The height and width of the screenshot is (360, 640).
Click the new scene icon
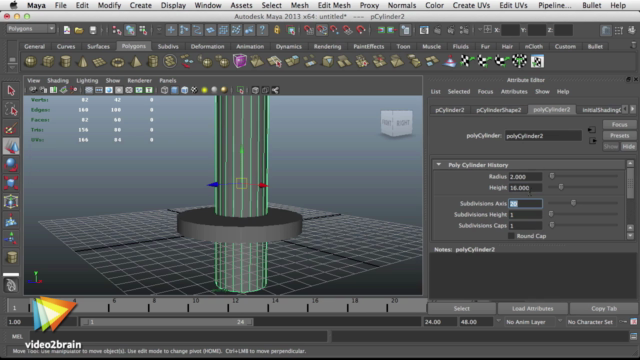point(67,30)
